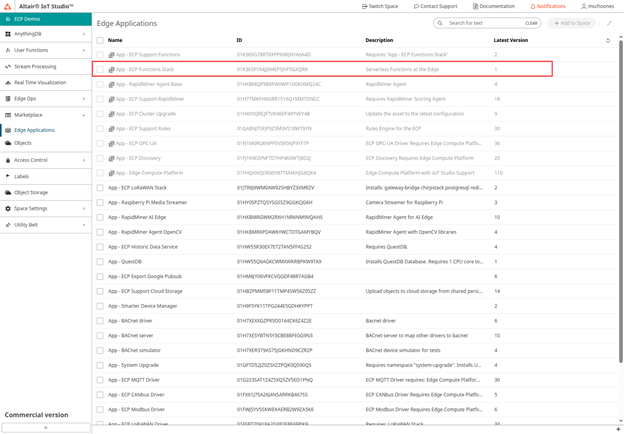This screenshot has height=434, width=624.
Task: Check the App - ECP Modbus Driver checkbox
Action: coord(100,409)
